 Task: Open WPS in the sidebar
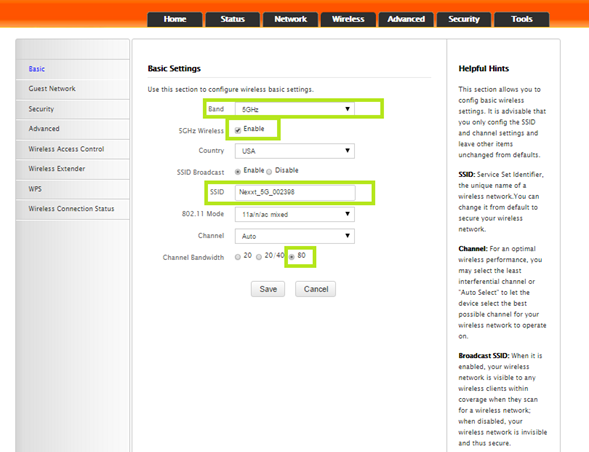click(72, 189)
